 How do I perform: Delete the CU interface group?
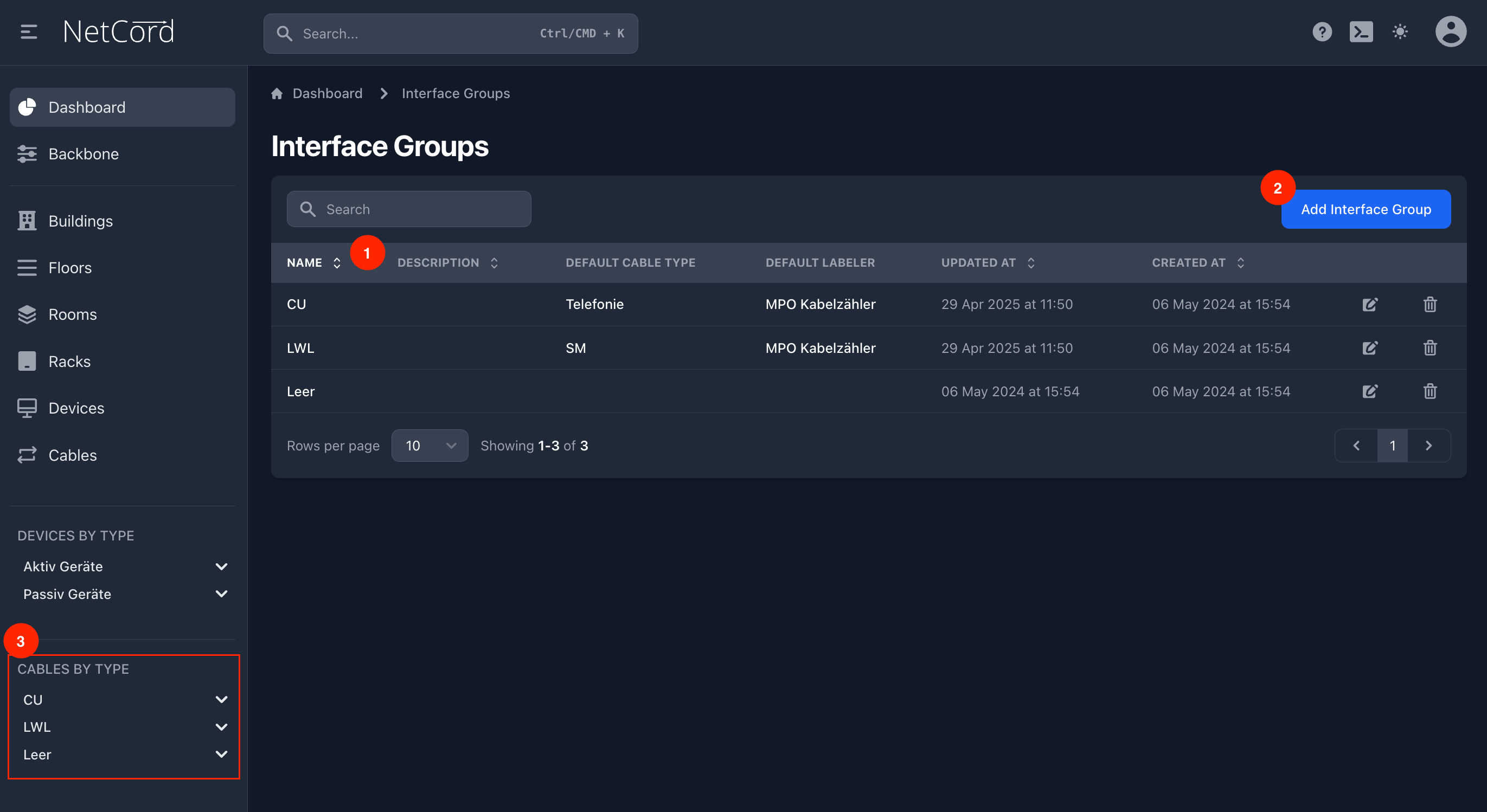[x=1430, y=304]
